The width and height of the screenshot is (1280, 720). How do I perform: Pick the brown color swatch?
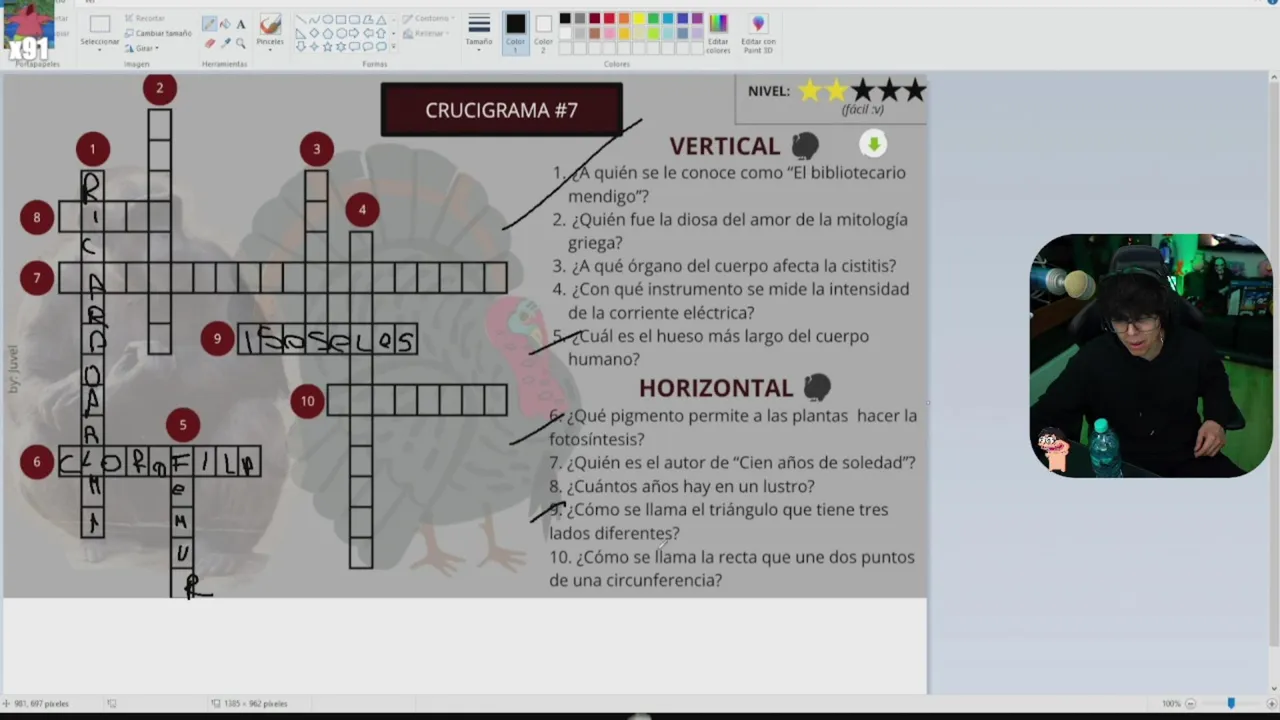[595, 33]
